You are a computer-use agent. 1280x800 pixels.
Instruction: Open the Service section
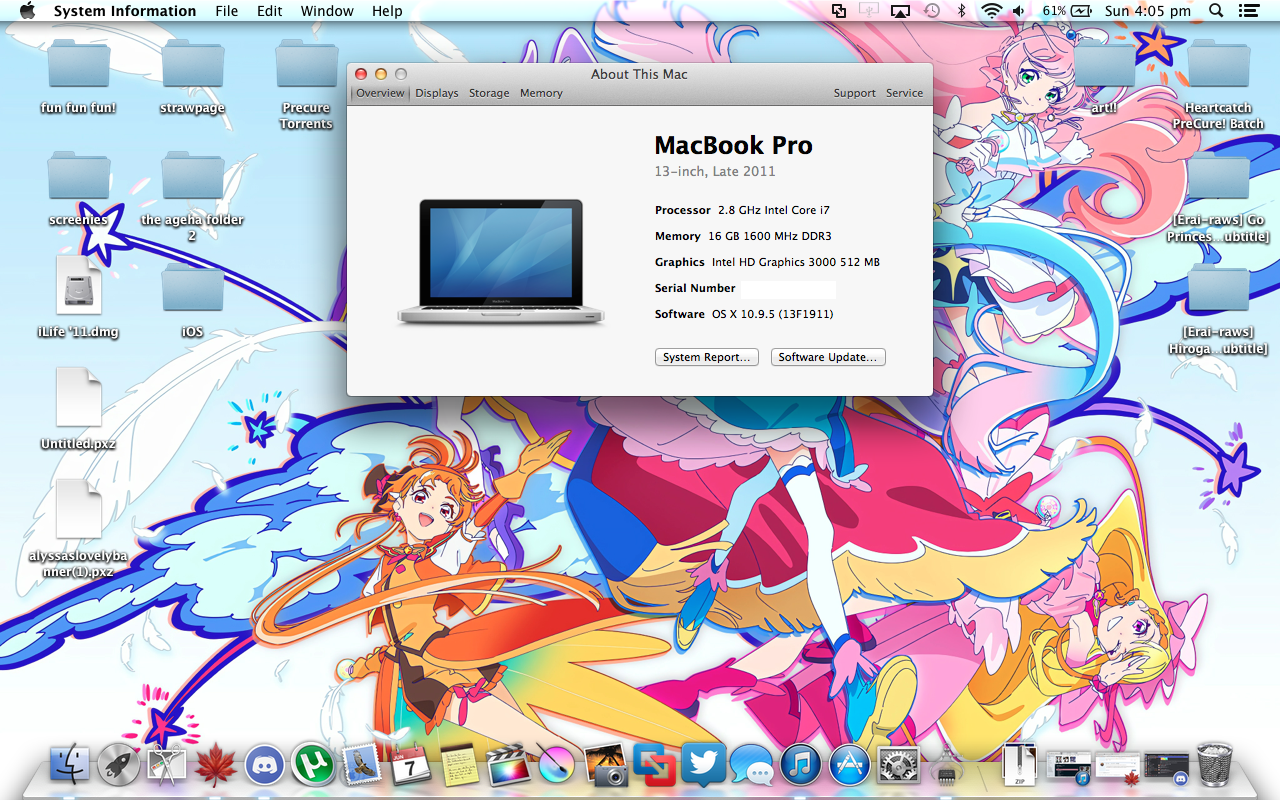pos(904,93)
